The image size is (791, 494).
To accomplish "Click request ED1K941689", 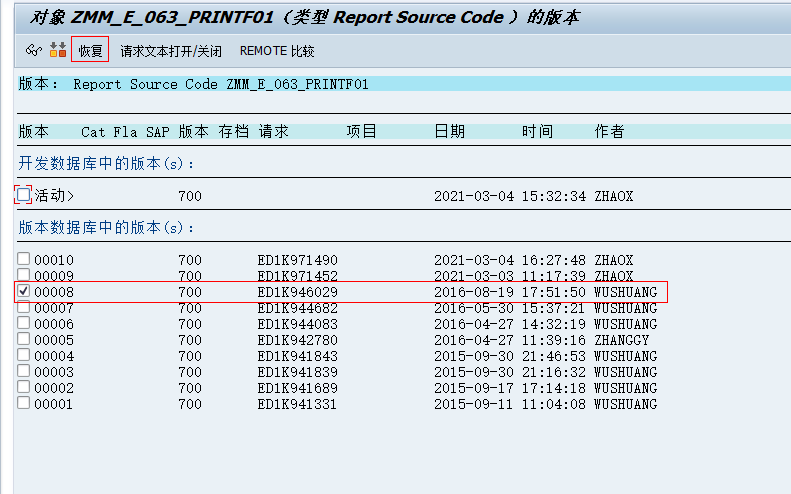I will (297, 389).
